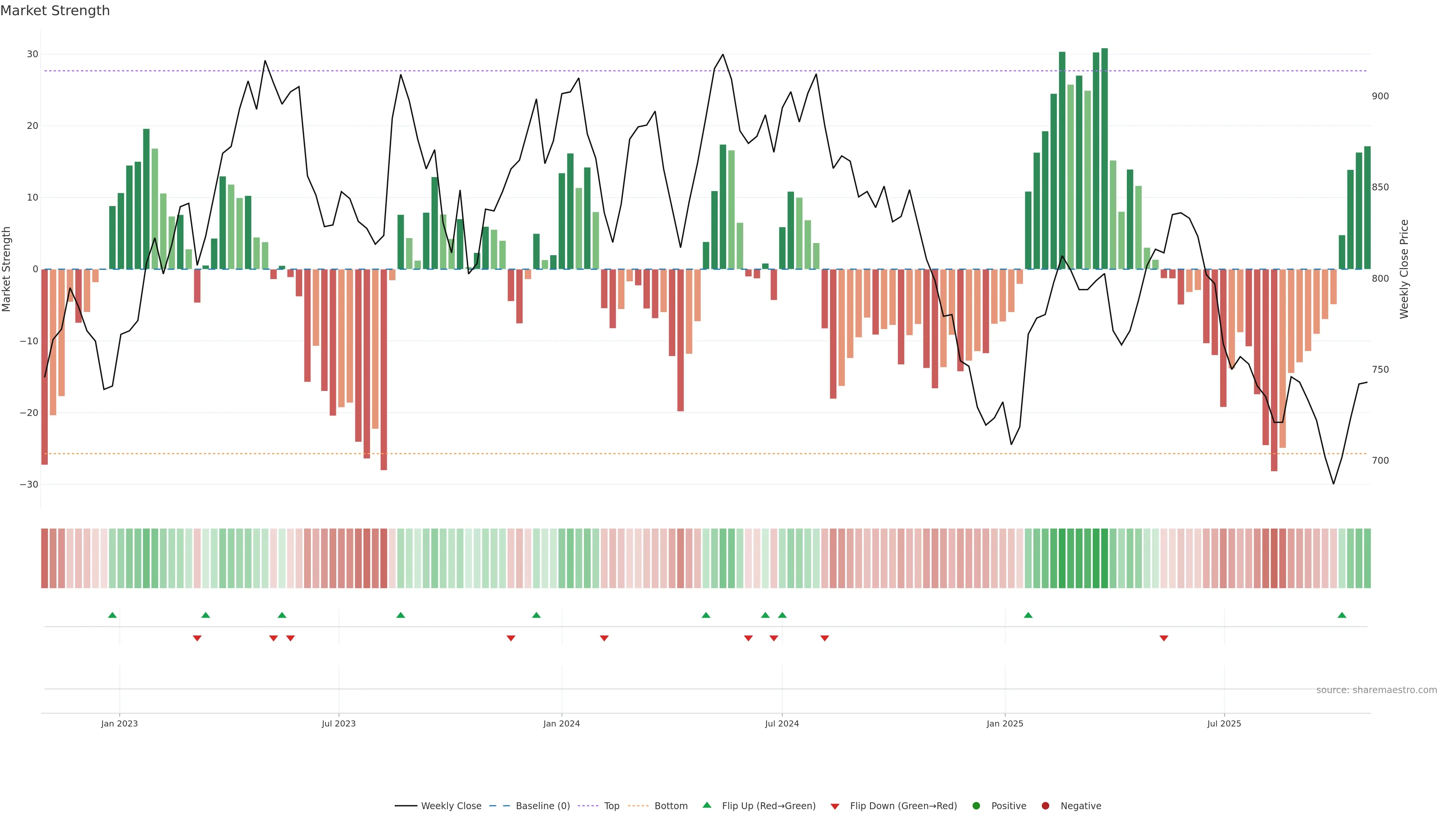
Task: Click the sharemaestro.com source text
Action: click(1376, 690)
